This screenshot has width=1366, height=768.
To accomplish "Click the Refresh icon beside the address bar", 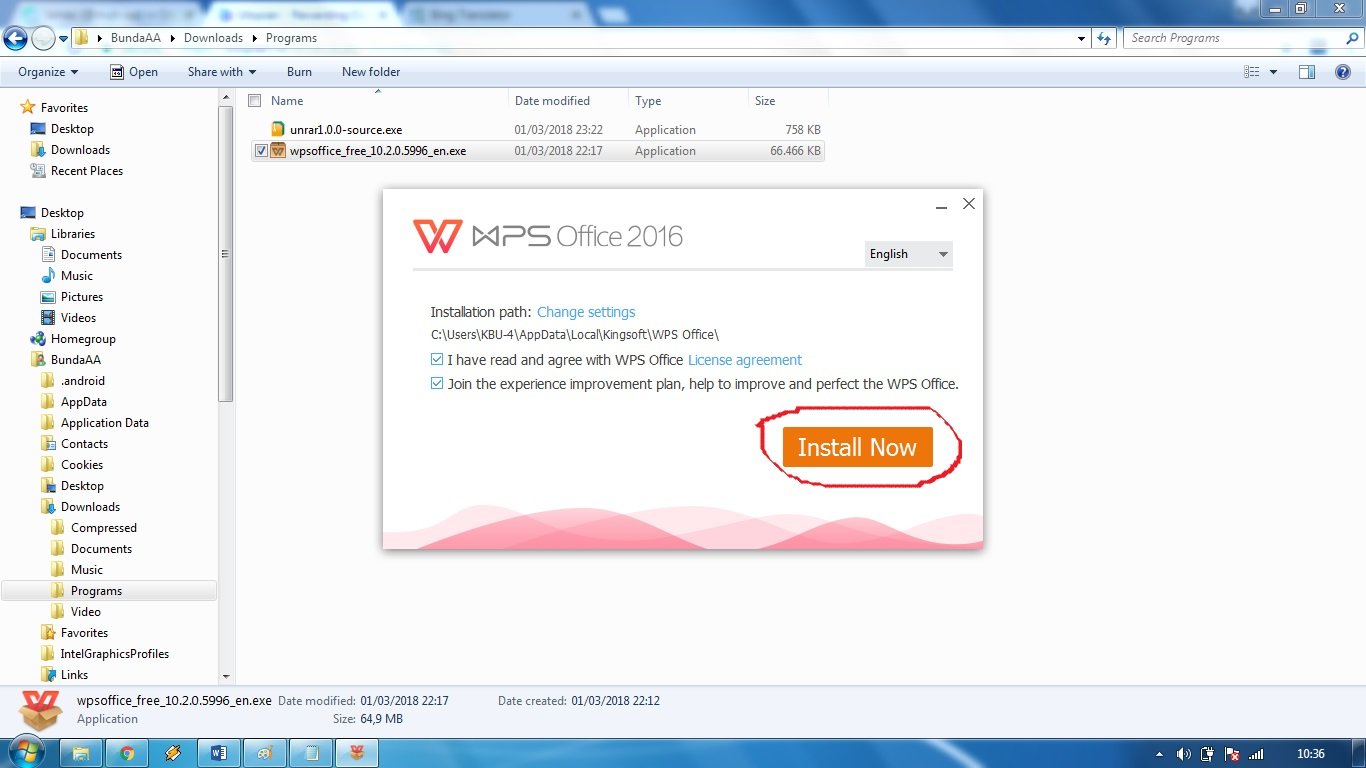I will 1101,38.
